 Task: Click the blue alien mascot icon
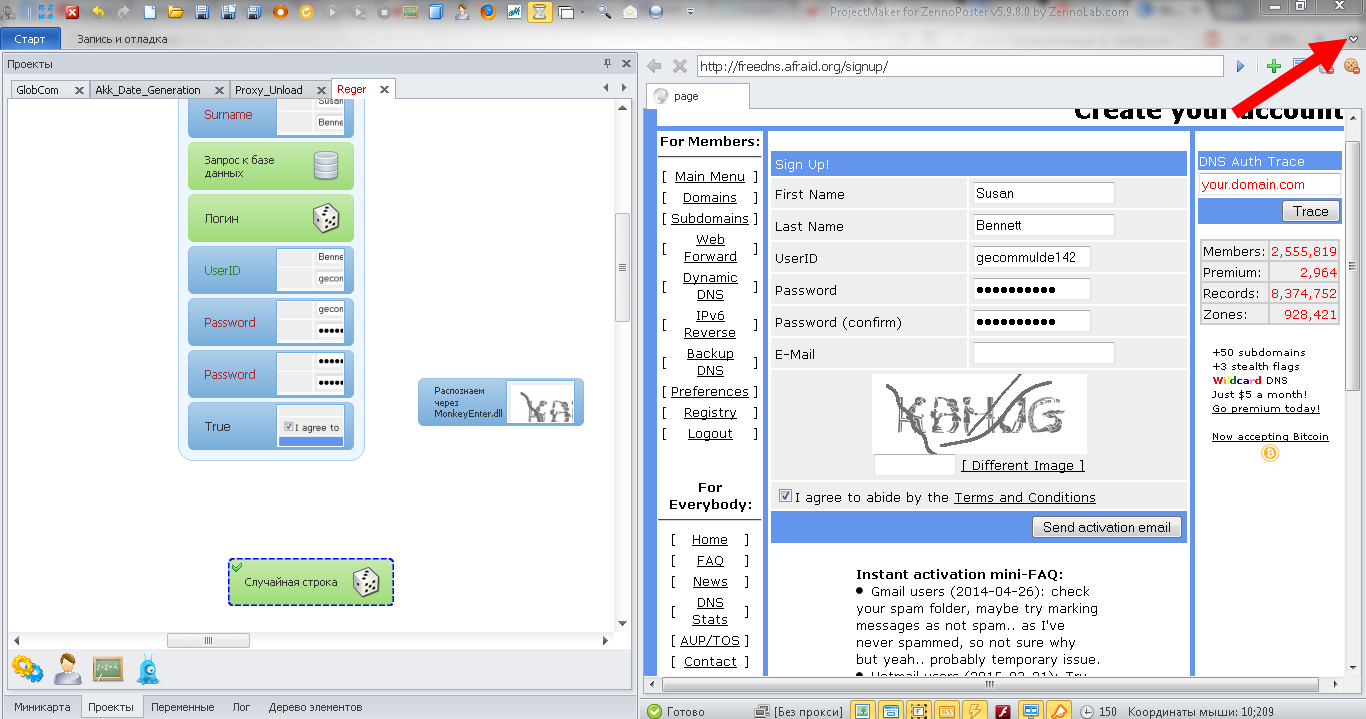pyautogui.click(x=147, y=668)
